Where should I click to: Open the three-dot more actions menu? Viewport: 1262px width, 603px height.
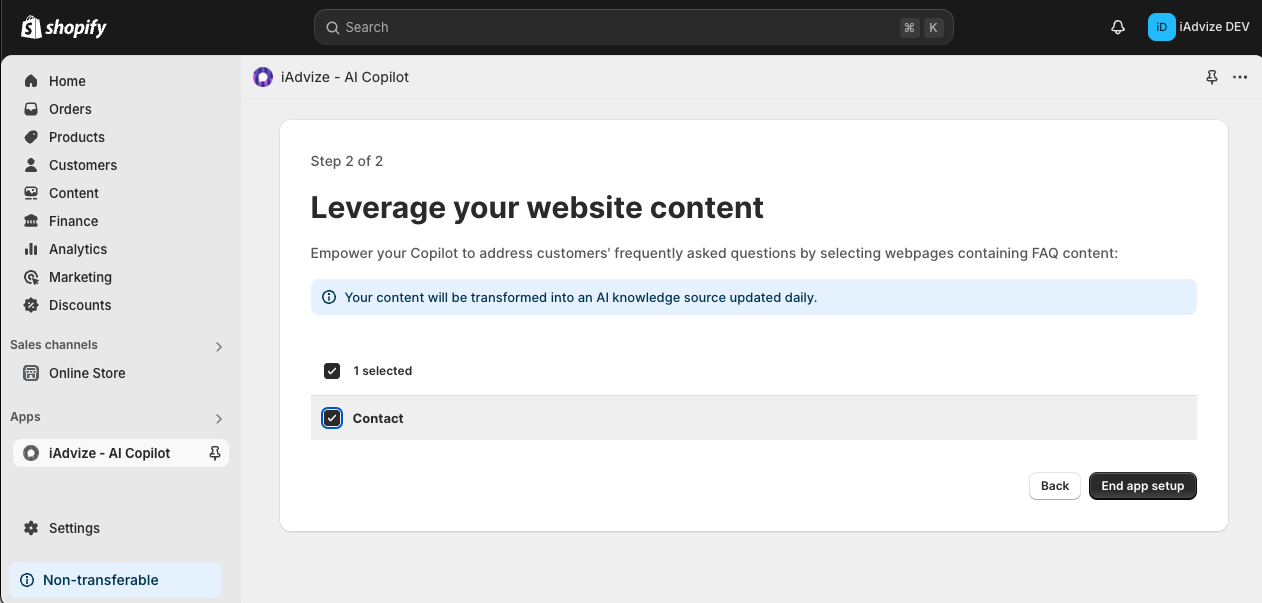click(x=1240, y=77)
